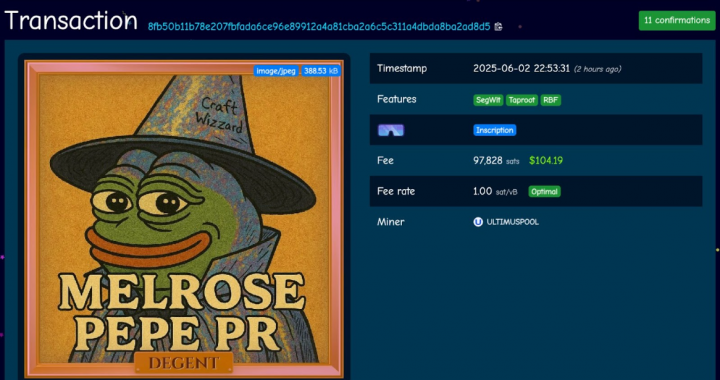The width and height of the screenshot is (720, 380).
Task: Open the transaction hash 8fb50b11b78e... link
Action: tap(319, 27)
